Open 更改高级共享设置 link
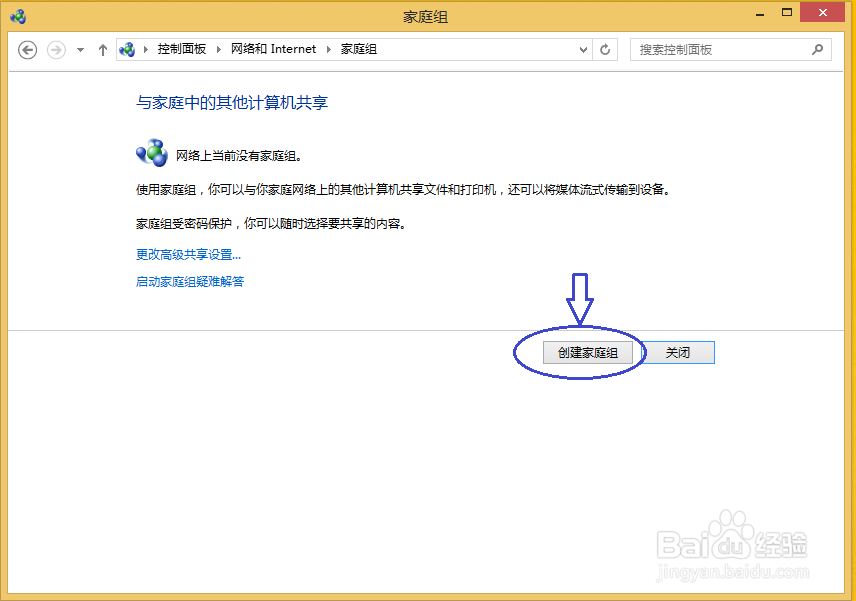856x601 pixels. pyautogui.click(x=188, y=254)
